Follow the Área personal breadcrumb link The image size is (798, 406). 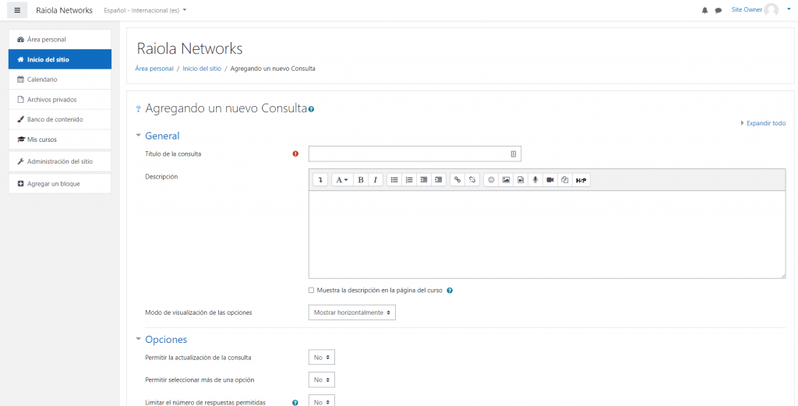154,68
